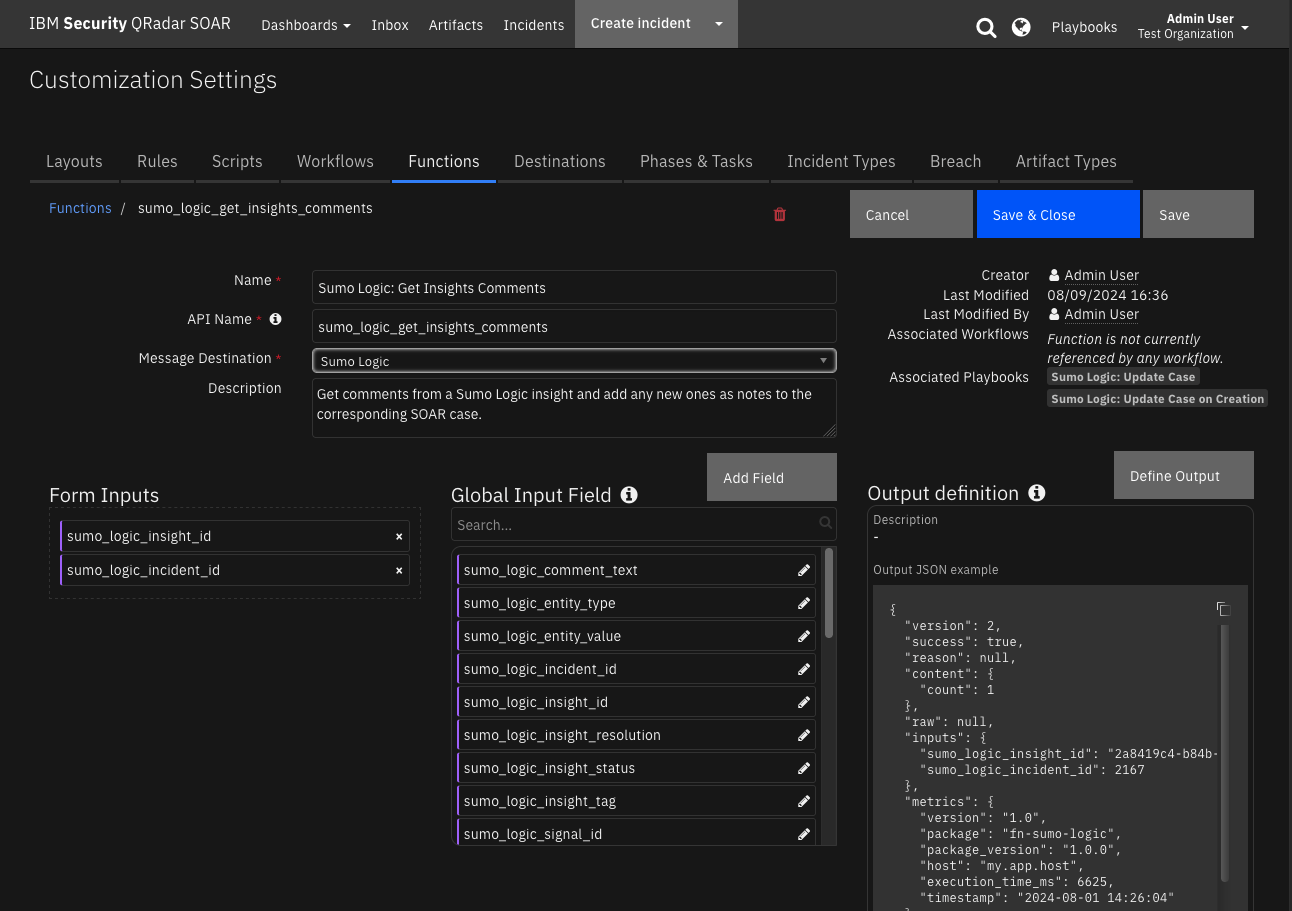
Task: Open the Incidents menu item
Action: (534, 25)
